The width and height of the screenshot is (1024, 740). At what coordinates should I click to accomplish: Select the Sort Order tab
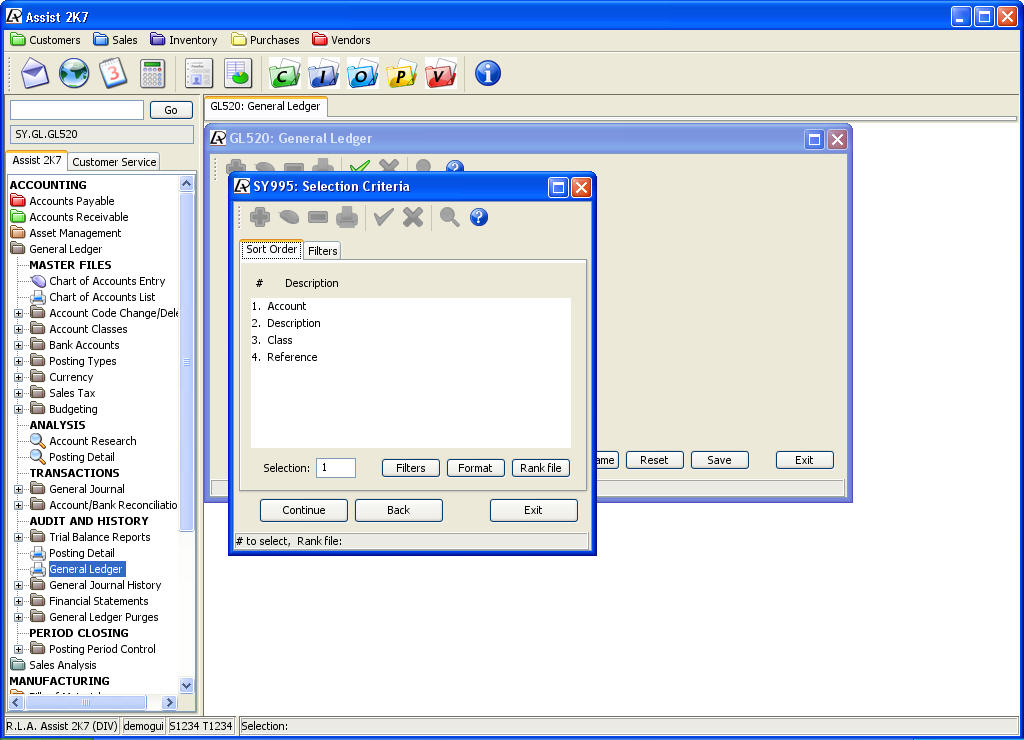point(272,249)
